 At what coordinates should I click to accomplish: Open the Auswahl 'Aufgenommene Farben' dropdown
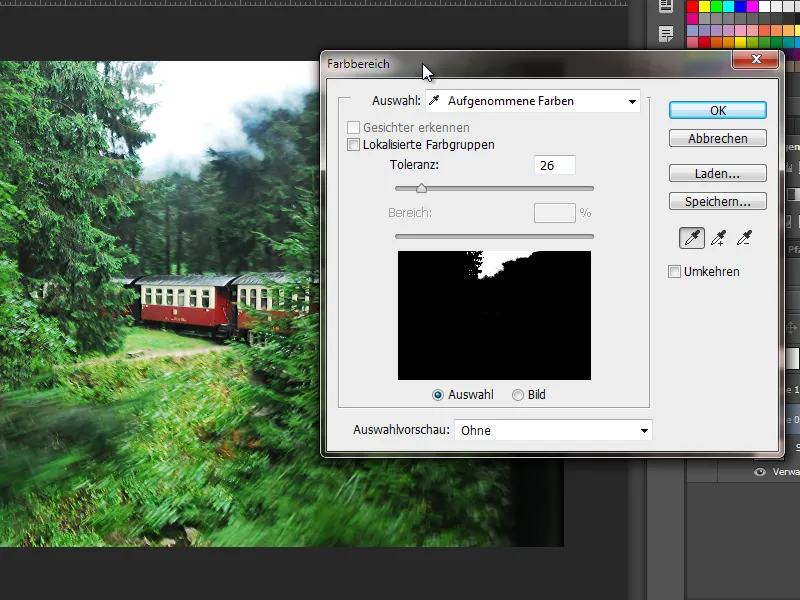pos(533,101)
